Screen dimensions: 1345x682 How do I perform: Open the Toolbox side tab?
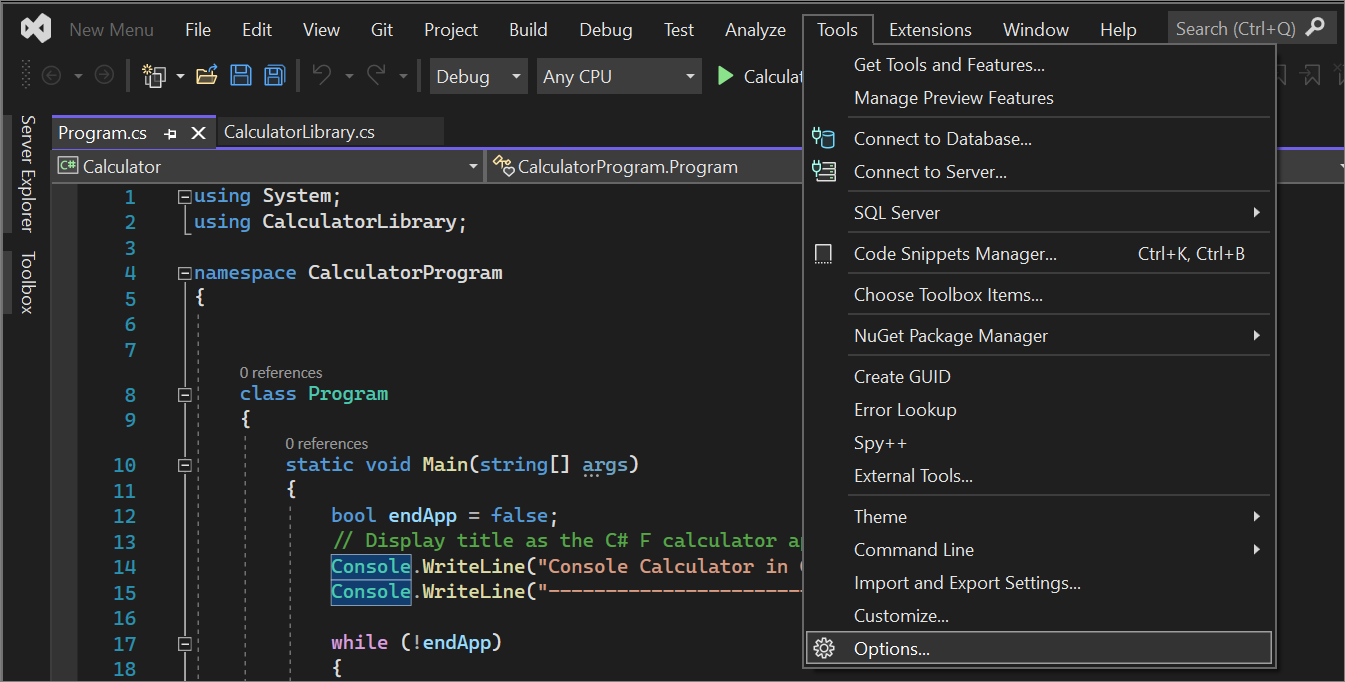tap(27, 282)
